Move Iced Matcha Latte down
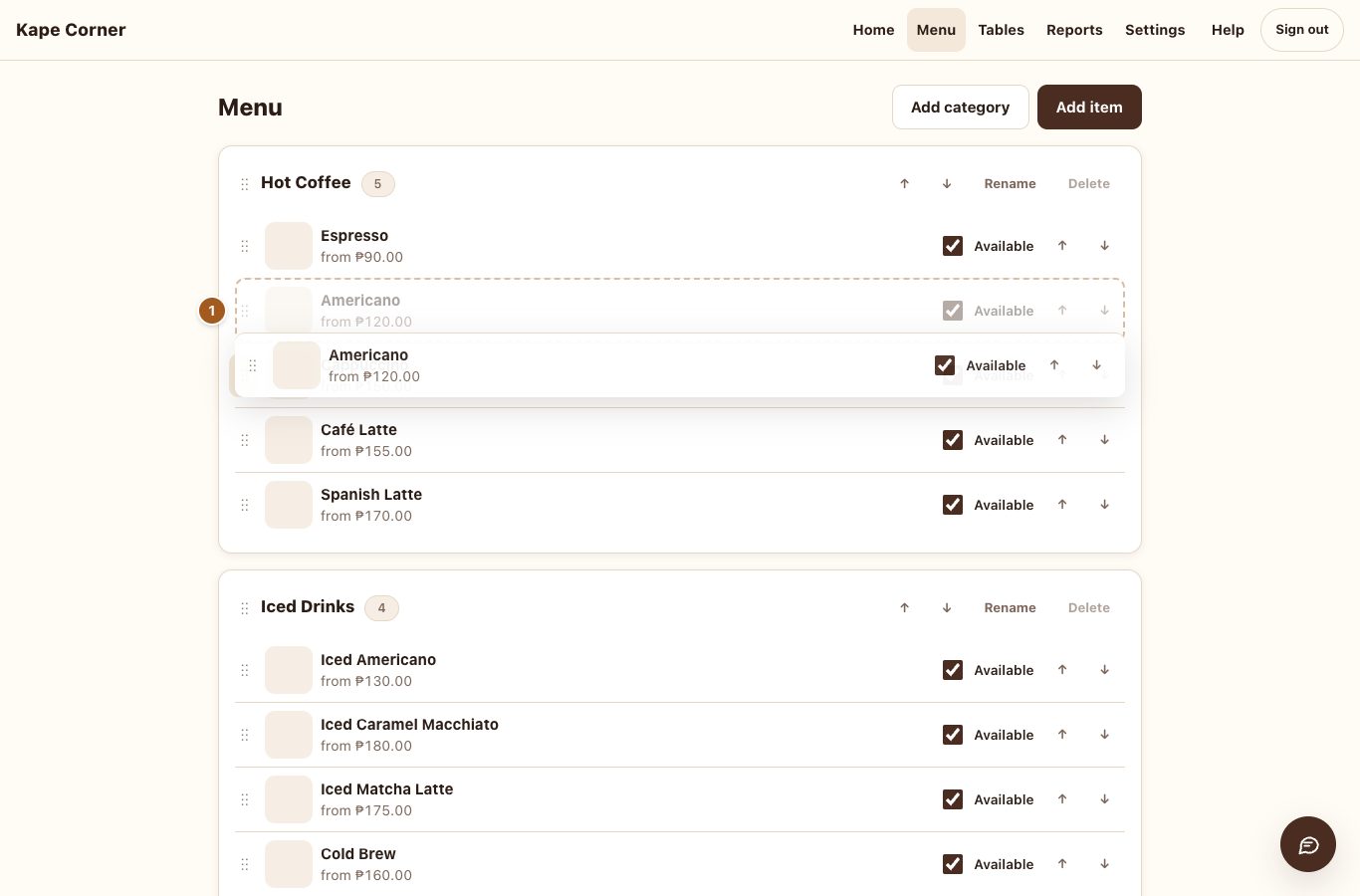1360x896 pixels. coord(1105,799)
